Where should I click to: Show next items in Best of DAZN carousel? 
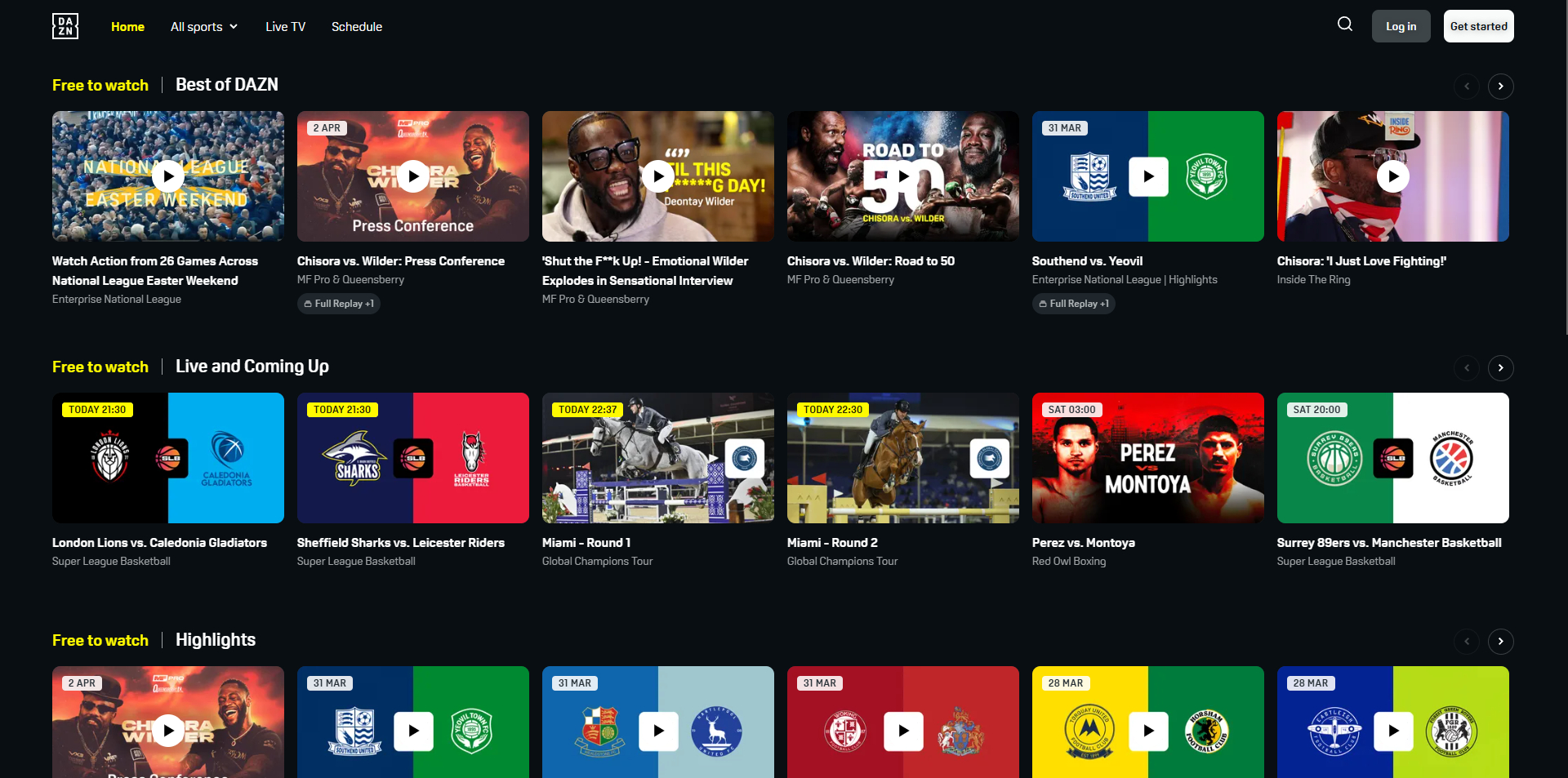coord(1500,86)
